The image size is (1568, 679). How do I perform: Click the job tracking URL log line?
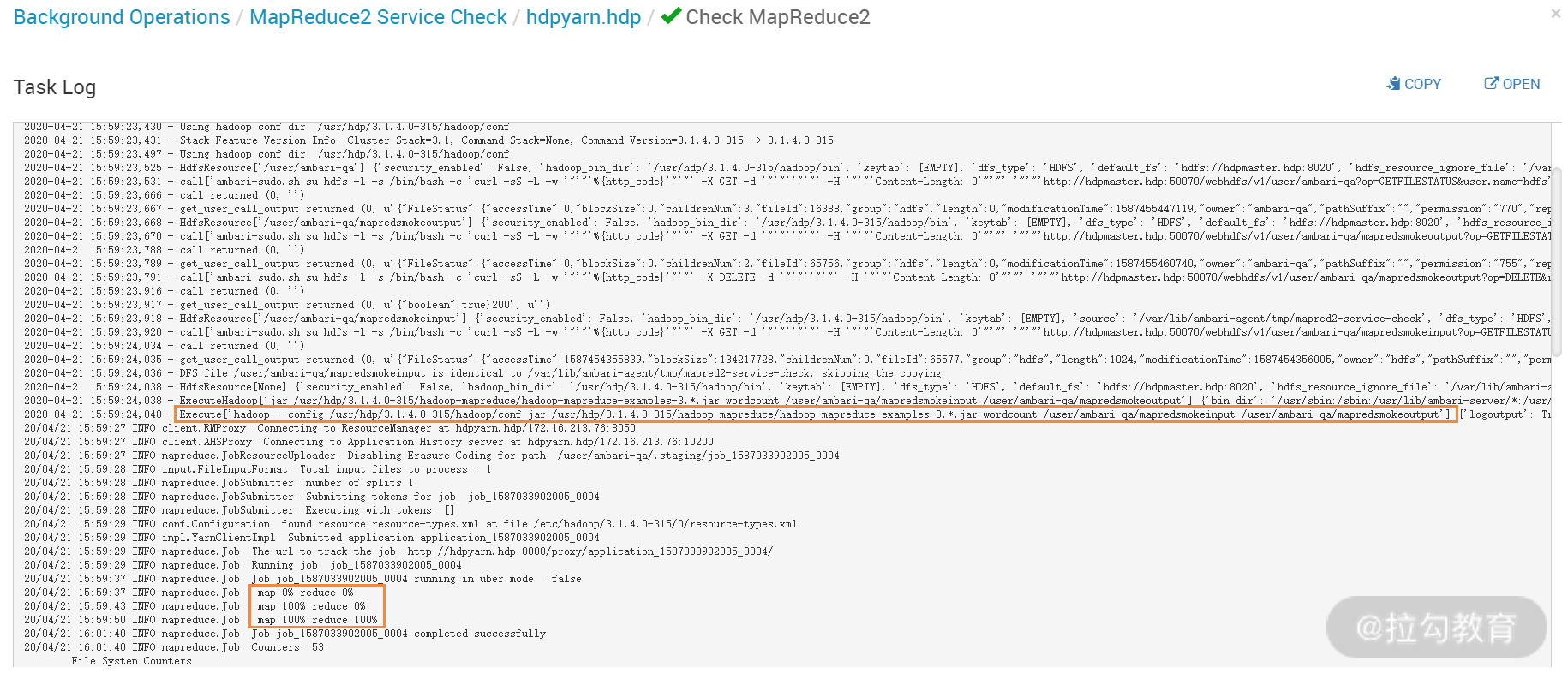(x=398, y=551)
